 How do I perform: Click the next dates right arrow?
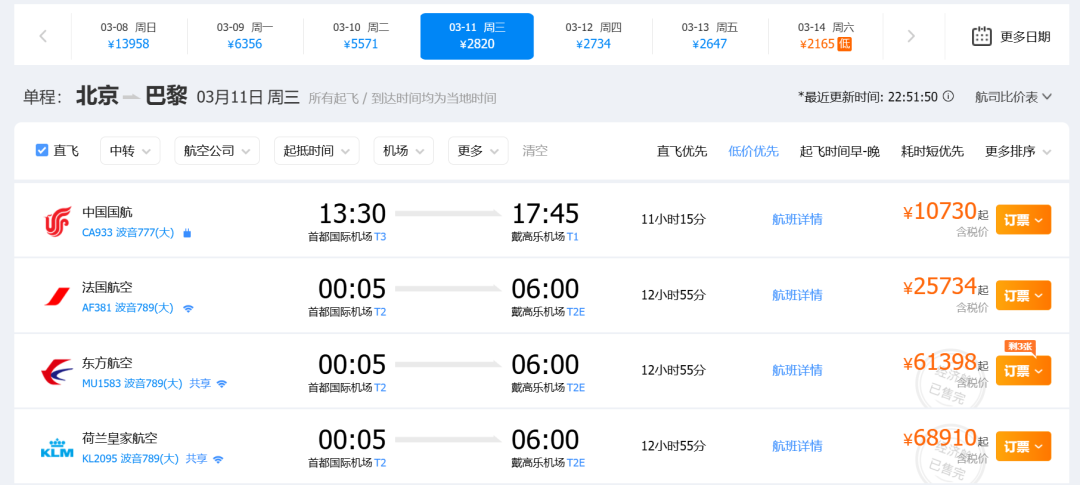pos(910,36)
